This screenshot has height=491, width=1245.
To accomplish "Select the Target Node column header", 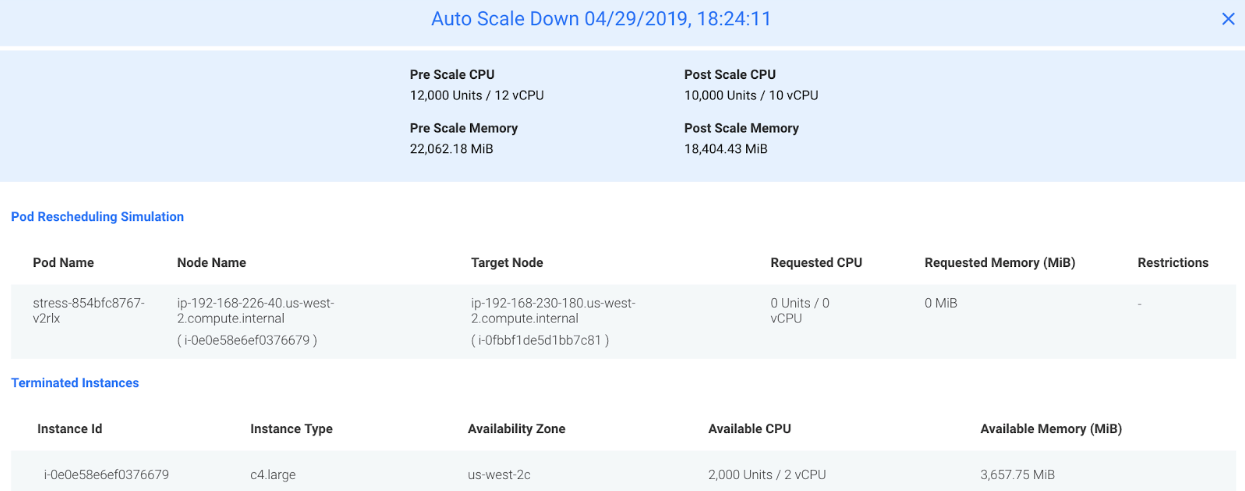I will point(507,263).
